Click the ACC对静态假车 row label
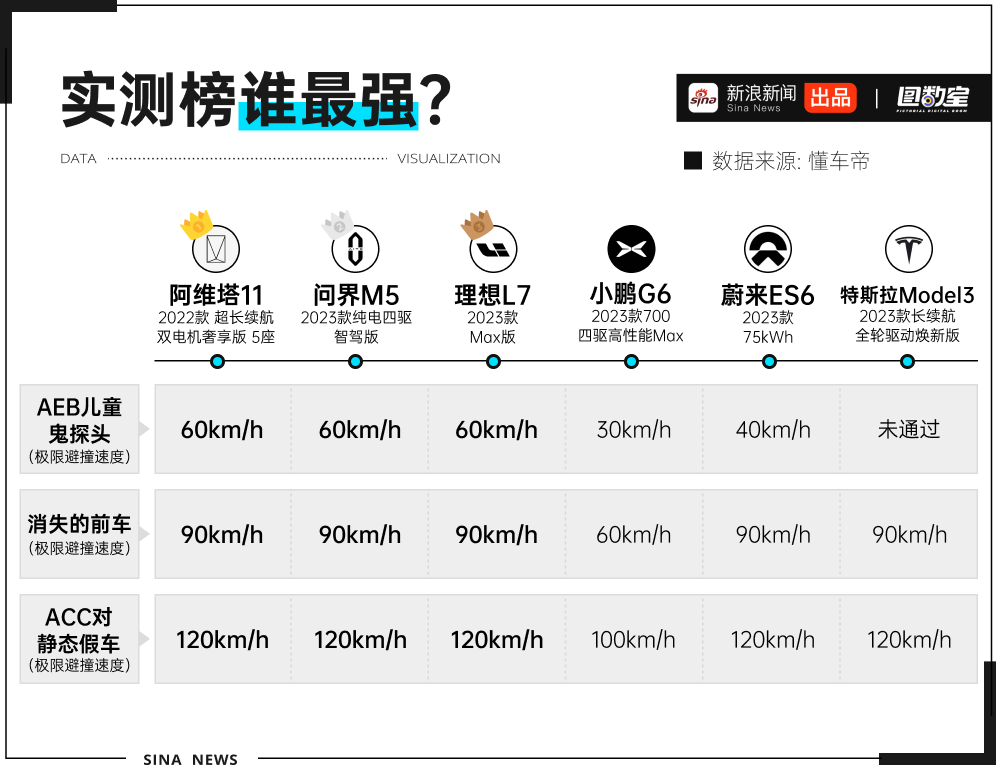The height and width of the screenshot is (765, 996). coord(79,639)
